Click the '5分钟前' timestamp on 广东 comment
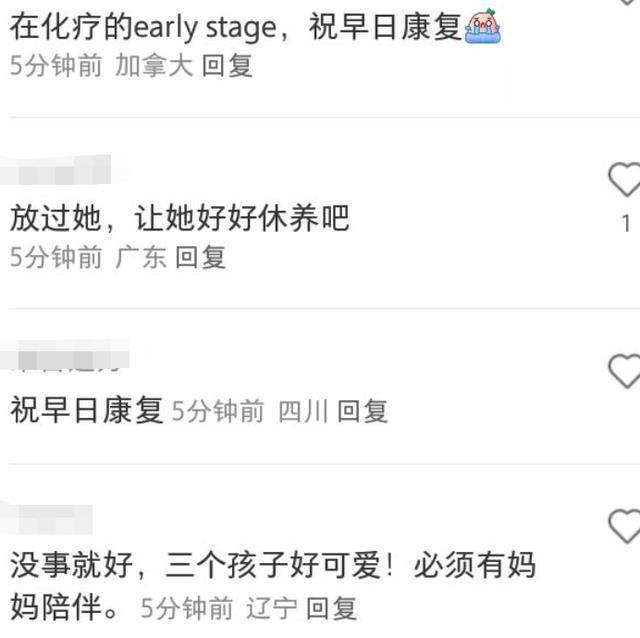The width and height of the screenshot is (640, 638). pyautogui.click(x=56, y=257)
